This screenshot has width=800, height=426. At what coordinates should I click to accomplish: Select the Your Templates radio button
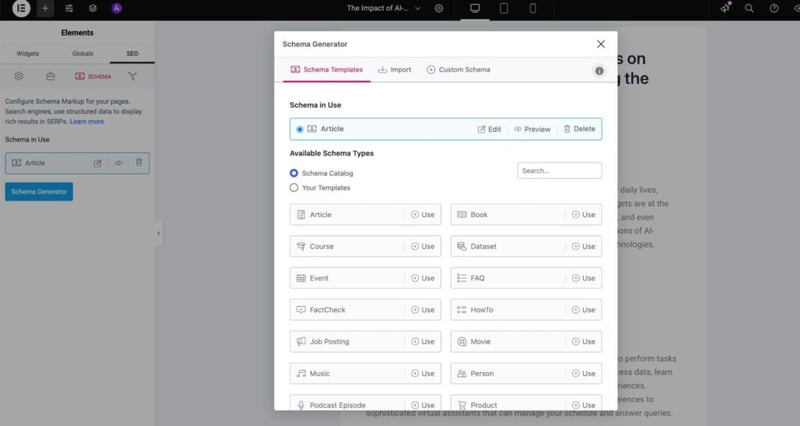pyautogui.click(x=294, y=187)
